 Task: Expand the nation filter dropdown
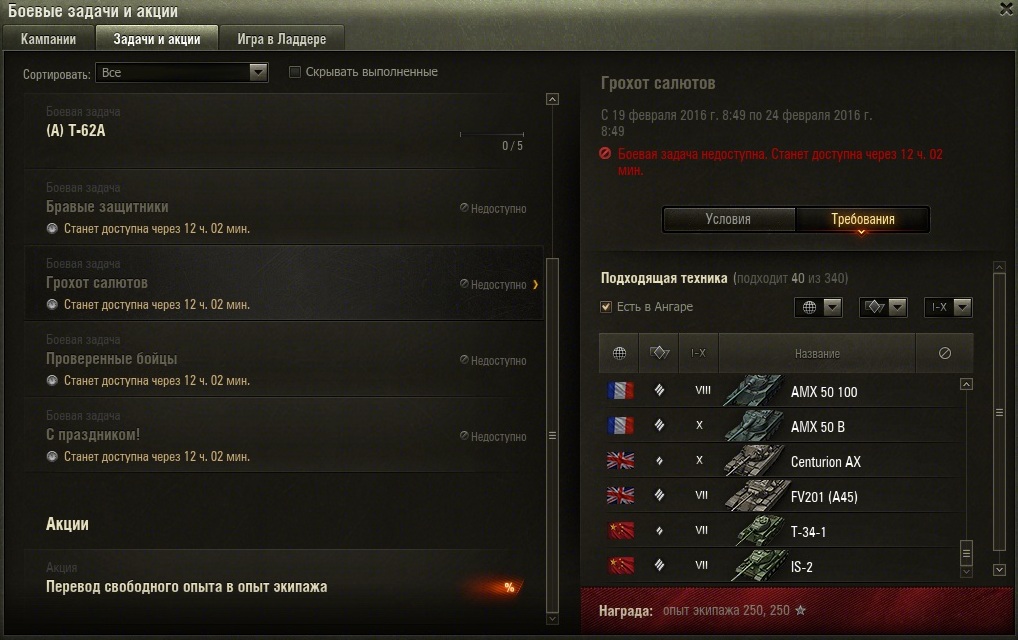click(818, 307)
